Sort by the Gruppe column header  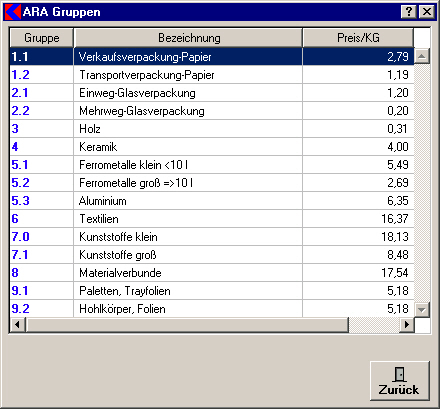click(42, 38)
